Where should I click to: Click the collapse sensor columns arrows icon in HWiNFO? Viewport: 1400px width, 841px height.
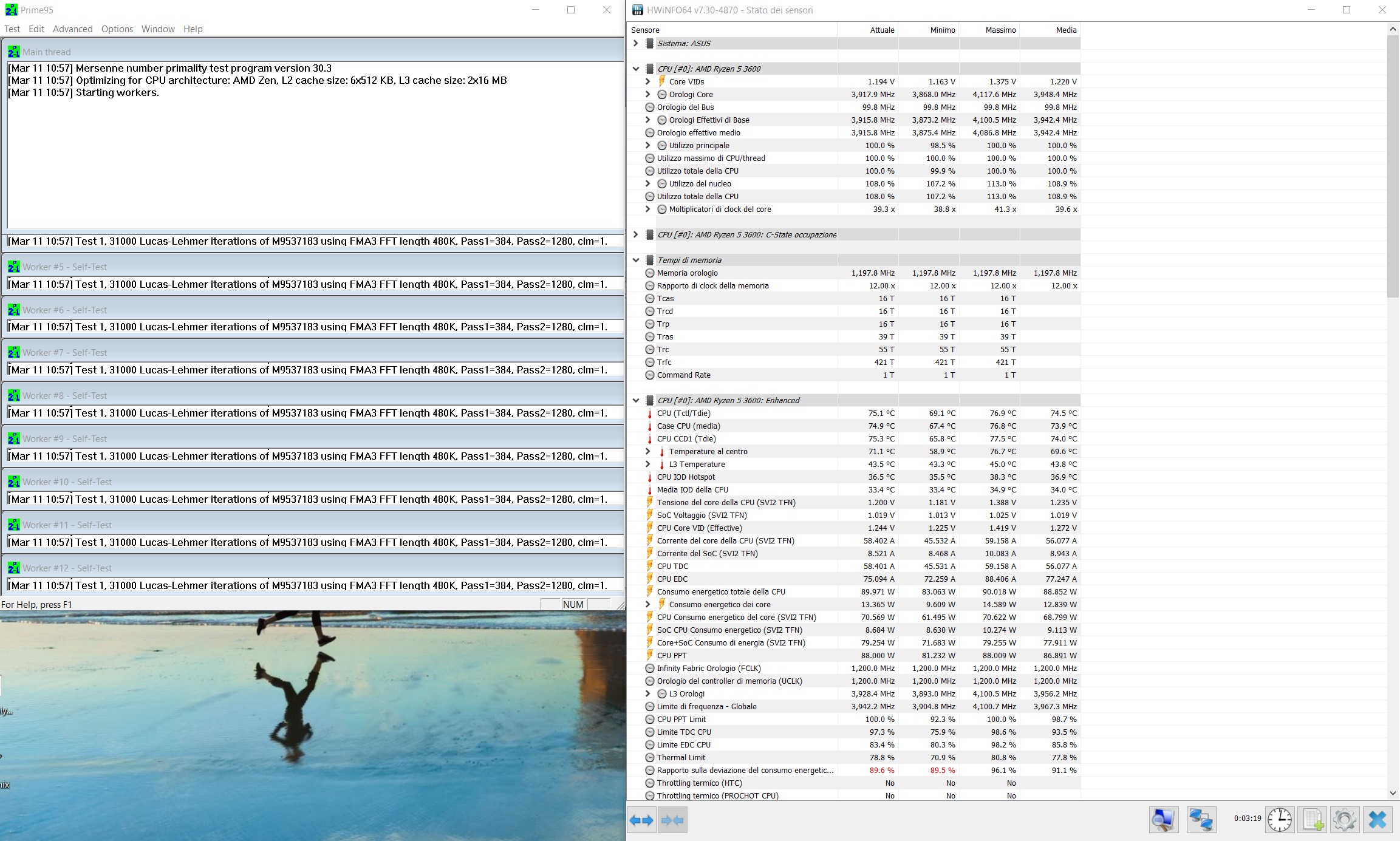(672, 820)
